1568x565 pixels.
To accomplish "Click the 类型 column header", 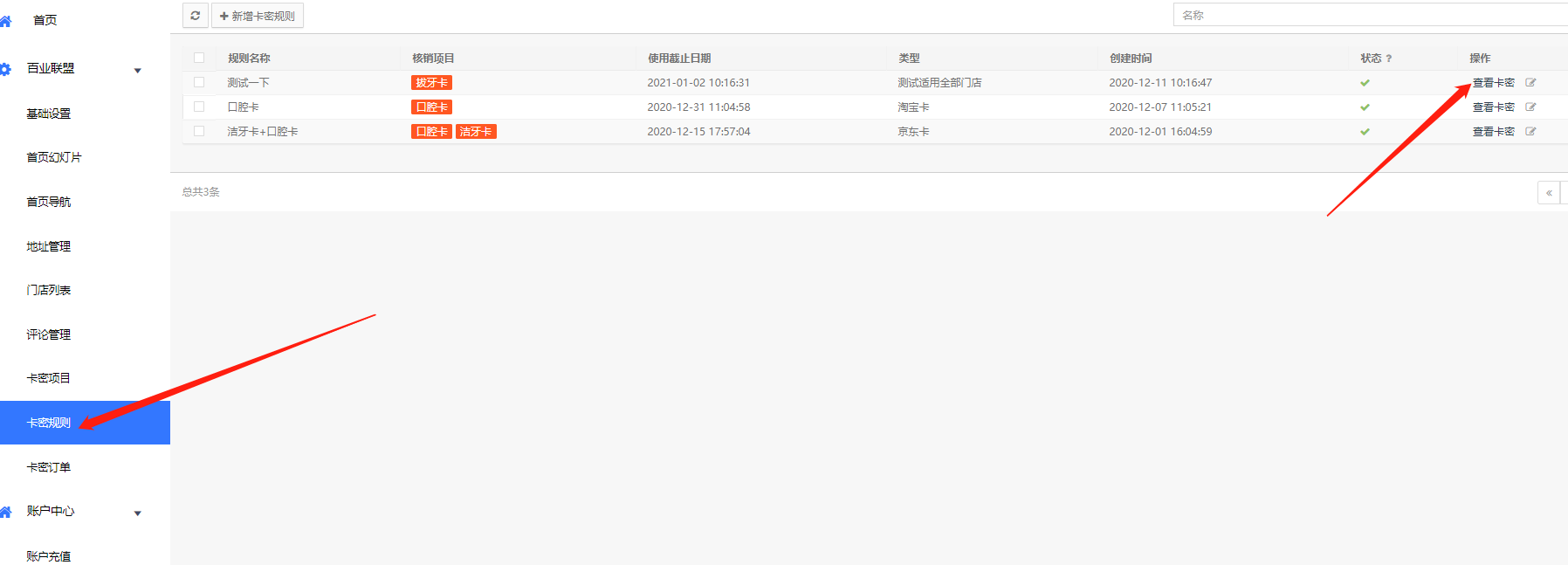I will tap(909, 59).
